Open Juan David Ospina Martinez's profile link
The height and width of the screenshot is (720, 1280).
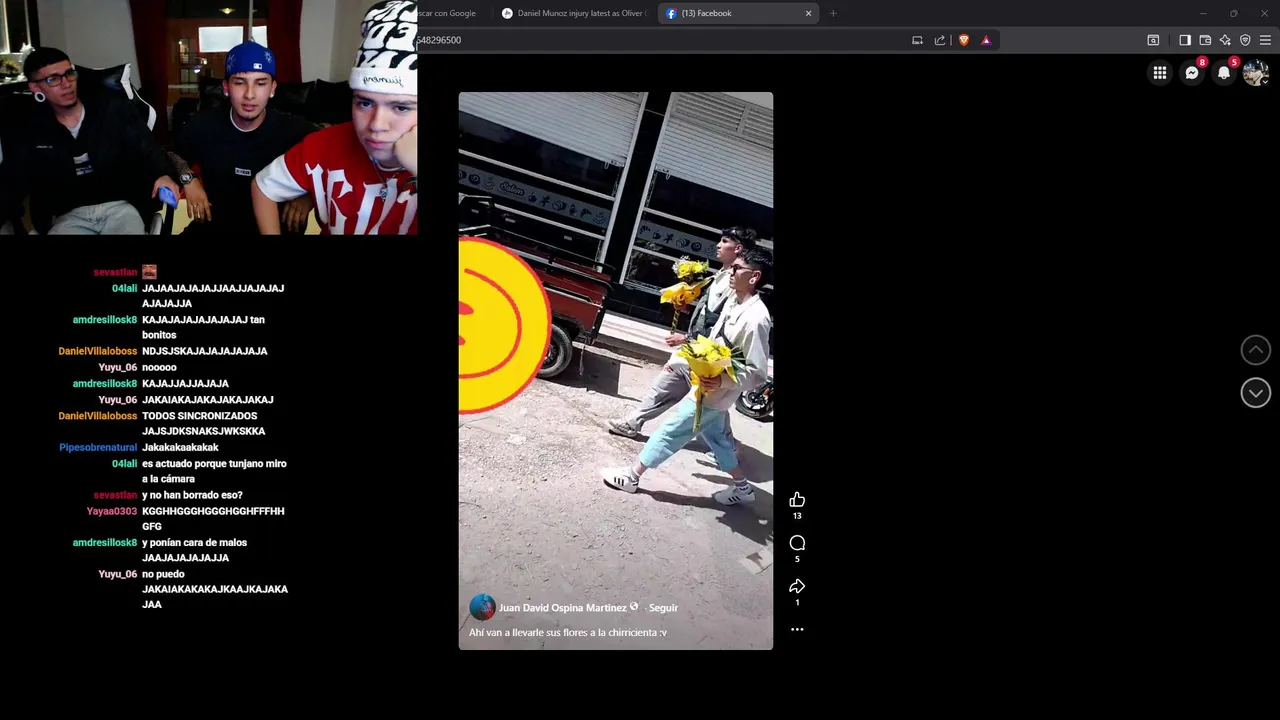(x=562, y=607)
